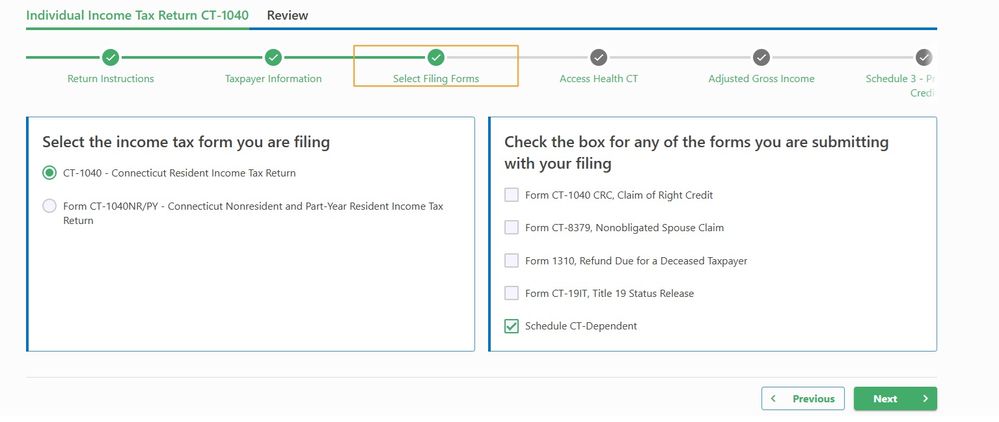Select Form CT-1040NR/PY nonresident radio option
This screenshot has height=422, width=999.
50,206
